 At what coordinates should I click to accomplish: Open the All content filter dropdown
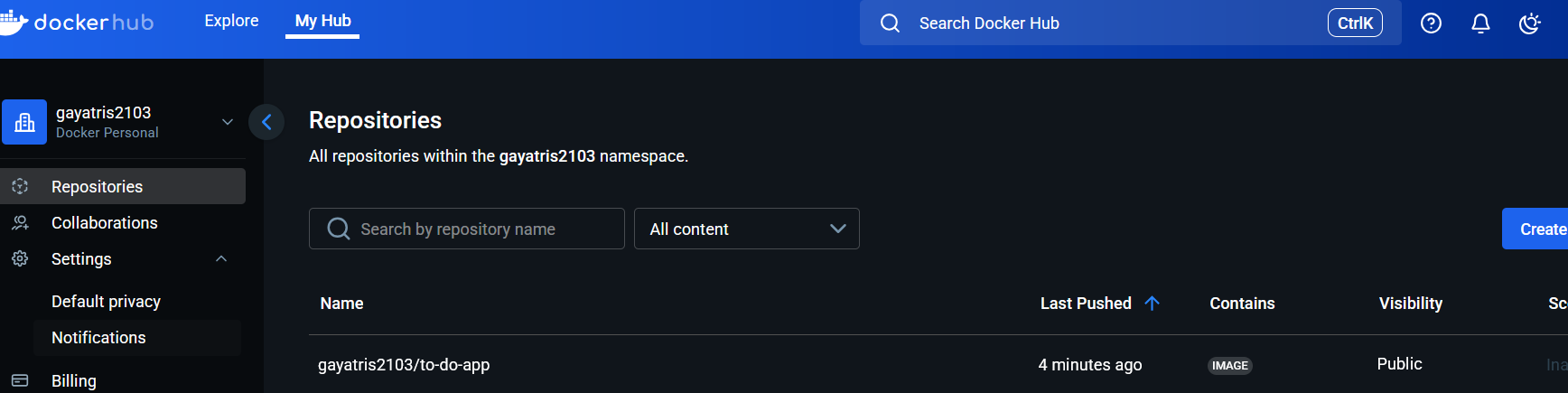point(747,229)
